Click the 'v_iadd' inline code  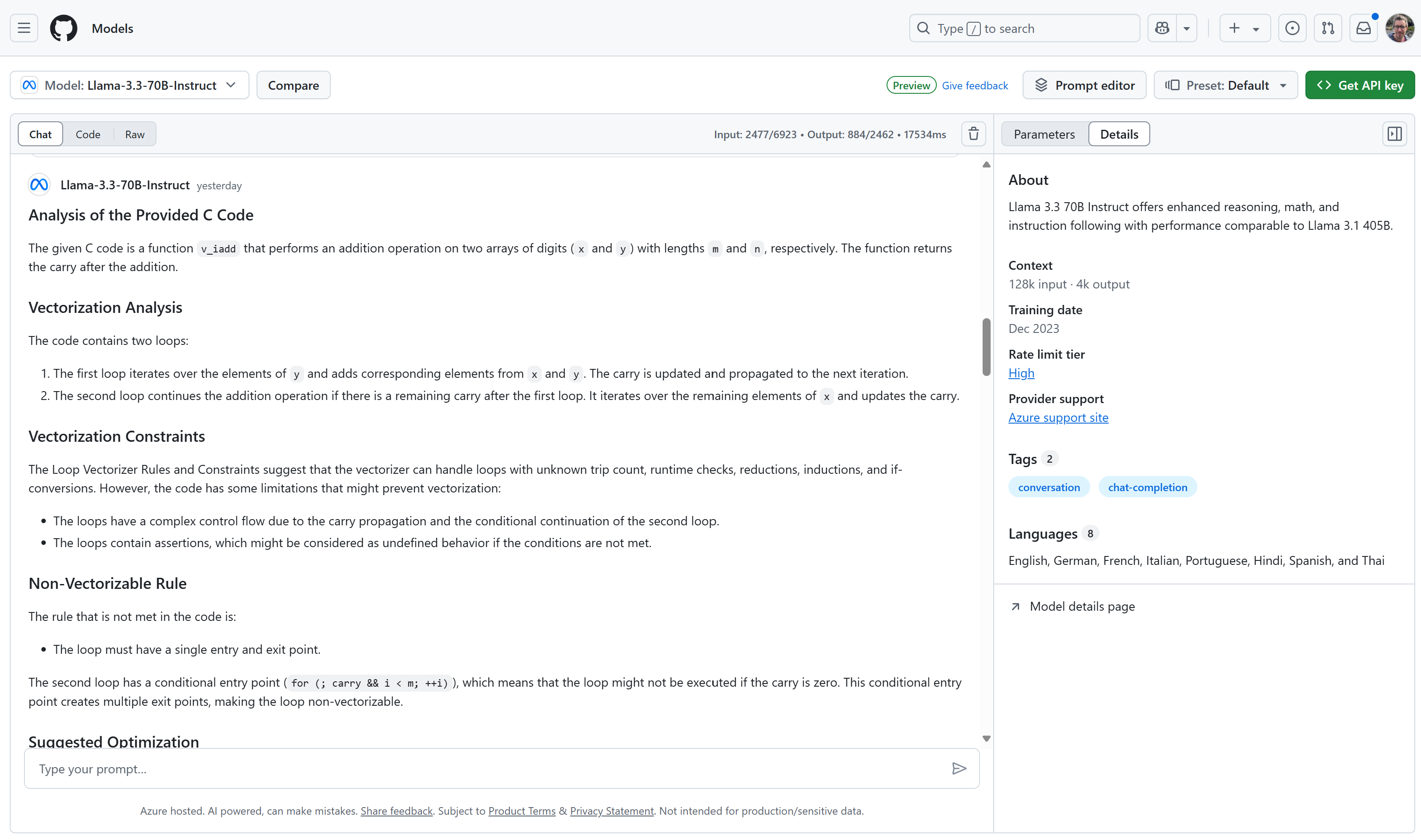tap(218, 248)
